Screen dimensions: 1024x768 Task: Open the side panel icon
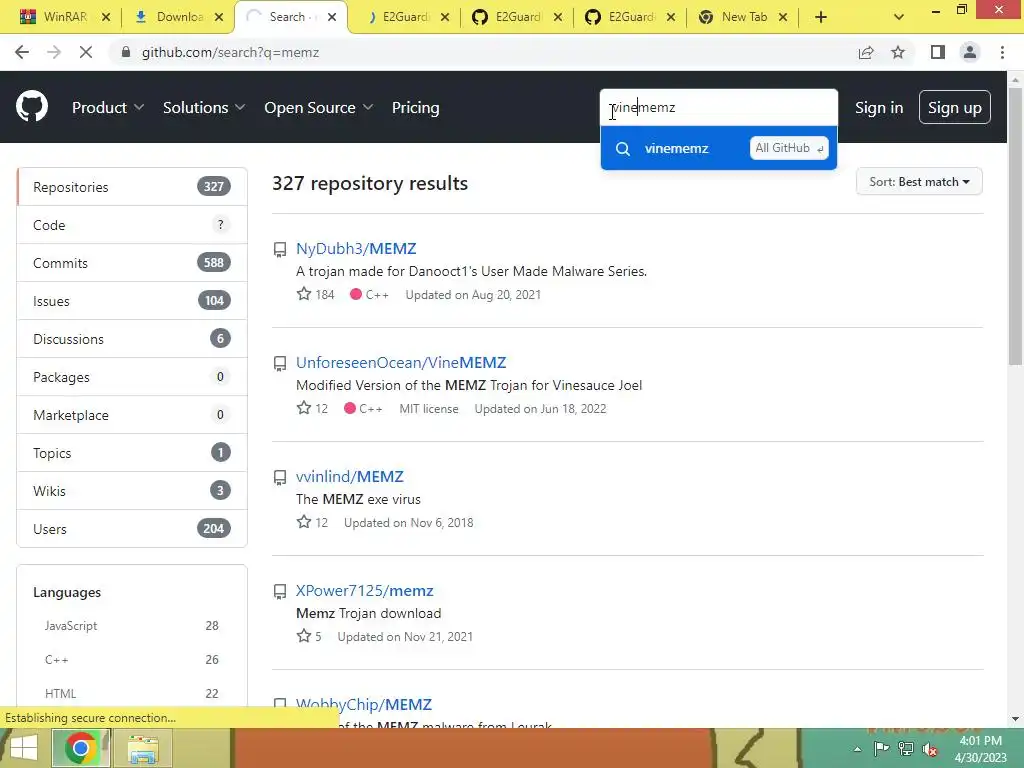click(938, 52)
